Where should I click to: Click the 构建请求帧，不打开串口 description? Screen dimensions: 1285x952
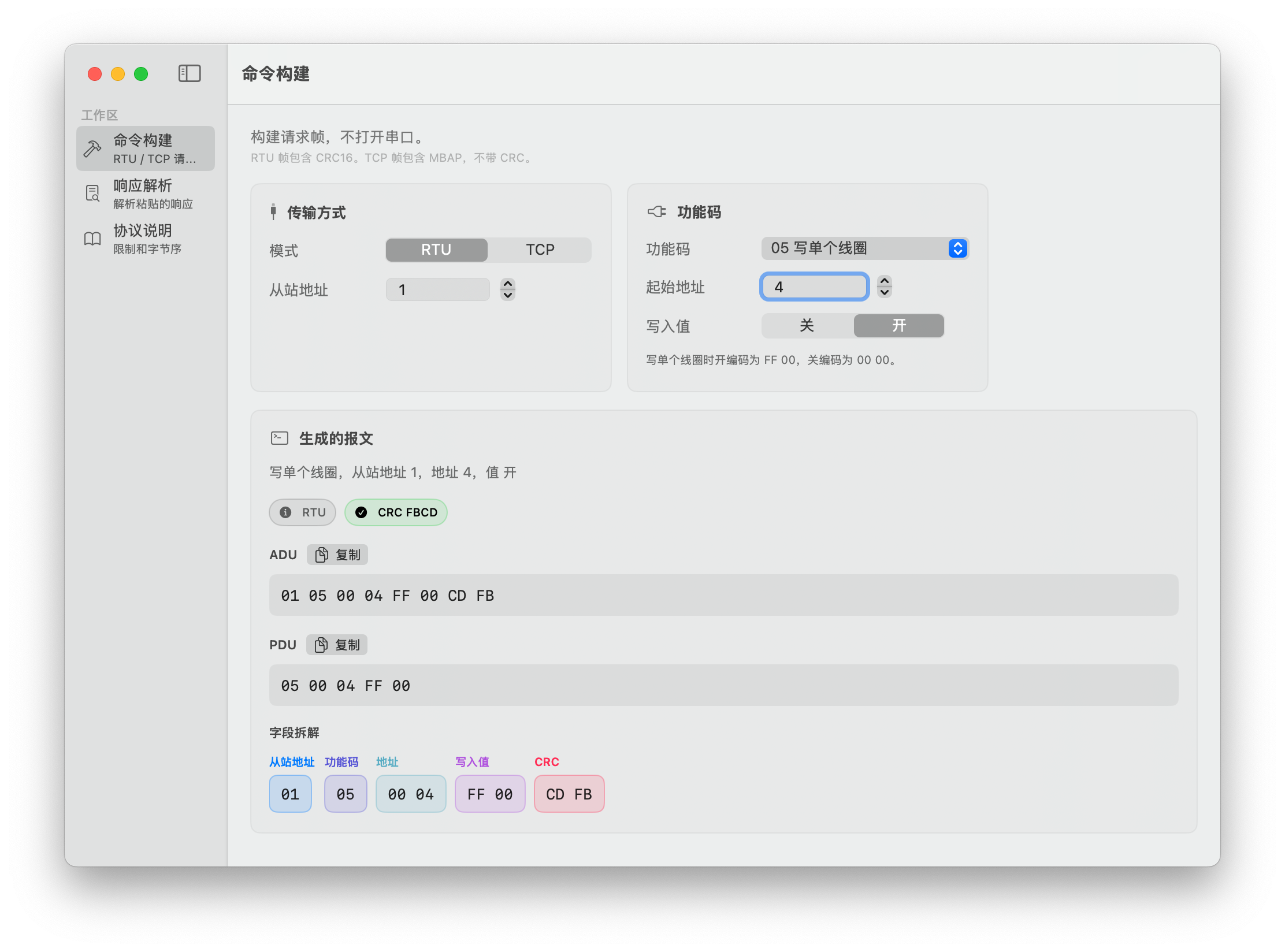point(339,137)
